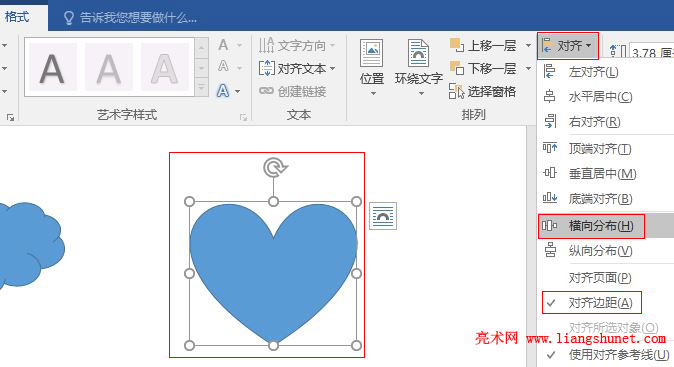The width and height of the screenshot is (674, 367).
Task: Choose 左对齐(L) from the align menu
Action: pyautogui.click(x=605, y=72)
